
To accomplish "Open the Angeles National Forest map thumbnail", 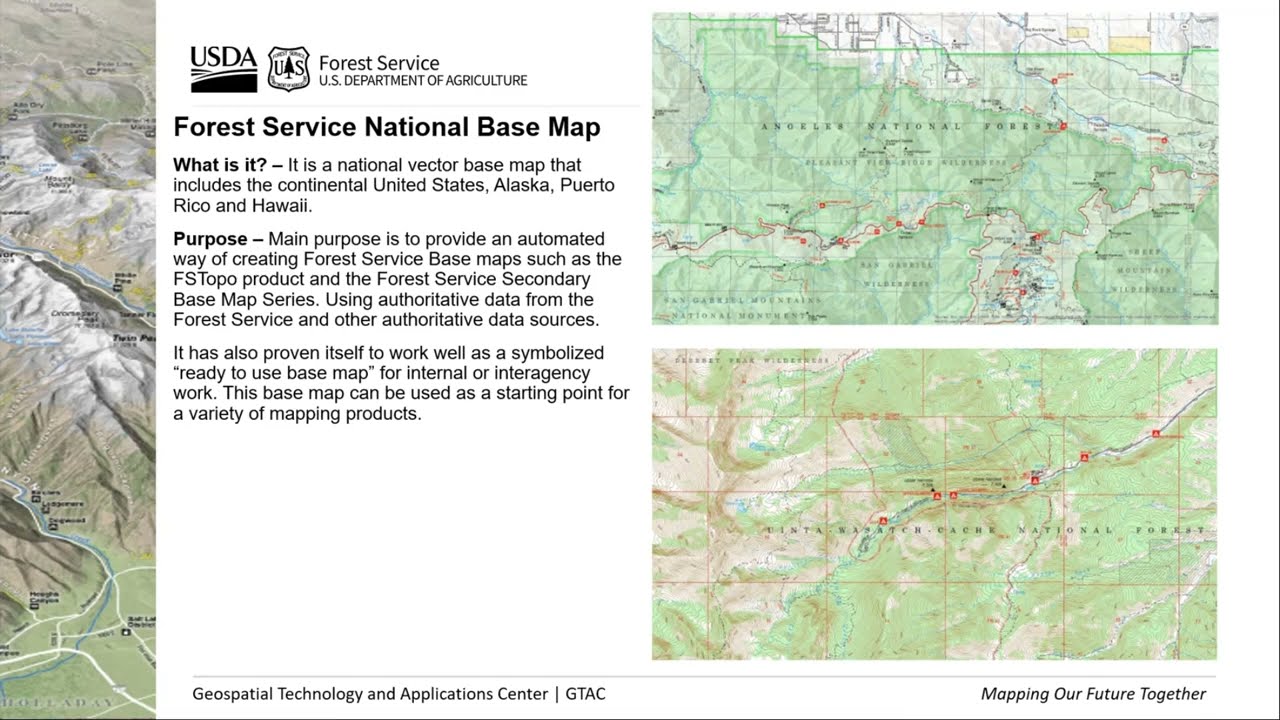I will pos(935,168).
